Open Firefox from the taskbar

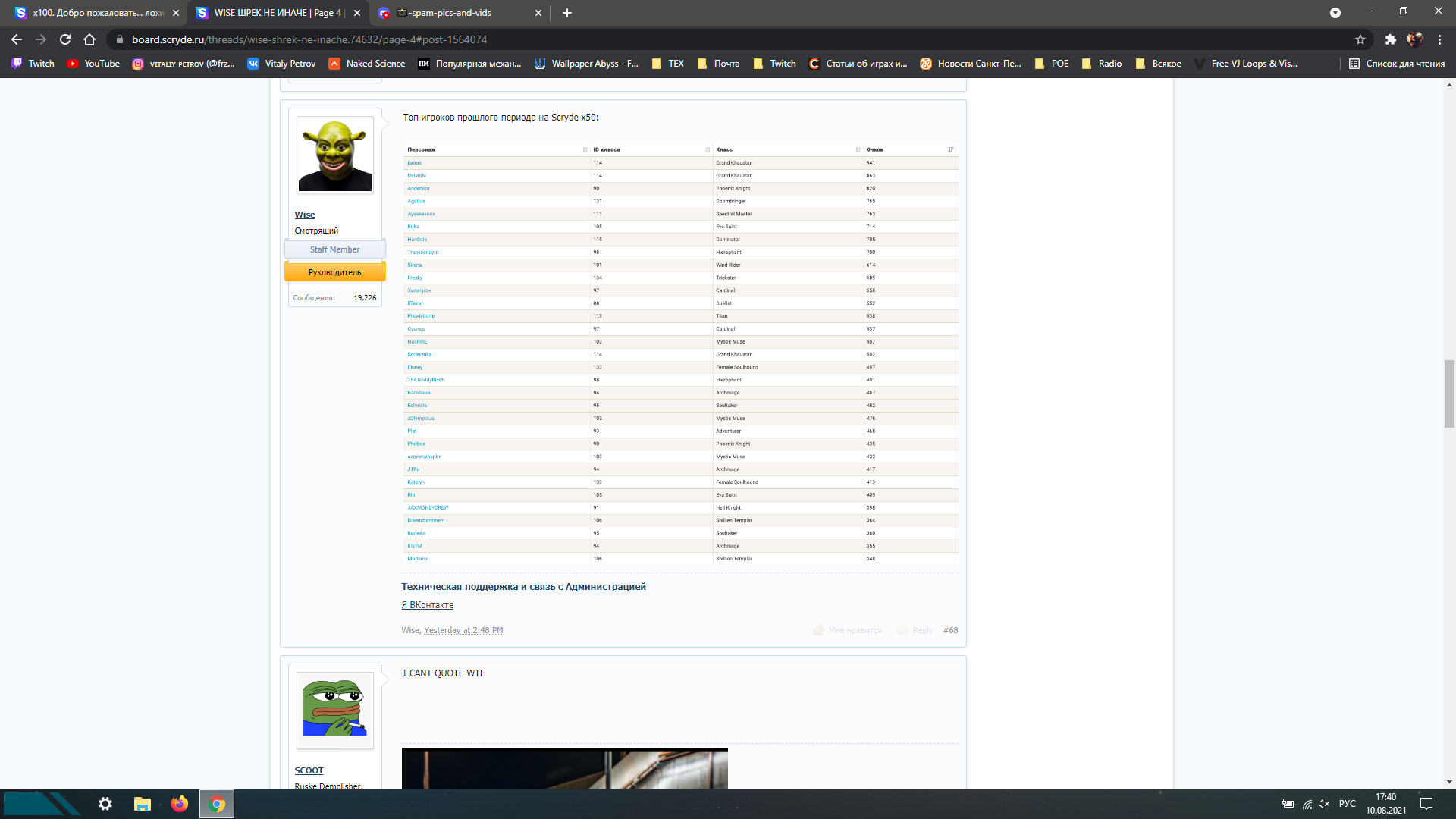click(x=180, y=804)
